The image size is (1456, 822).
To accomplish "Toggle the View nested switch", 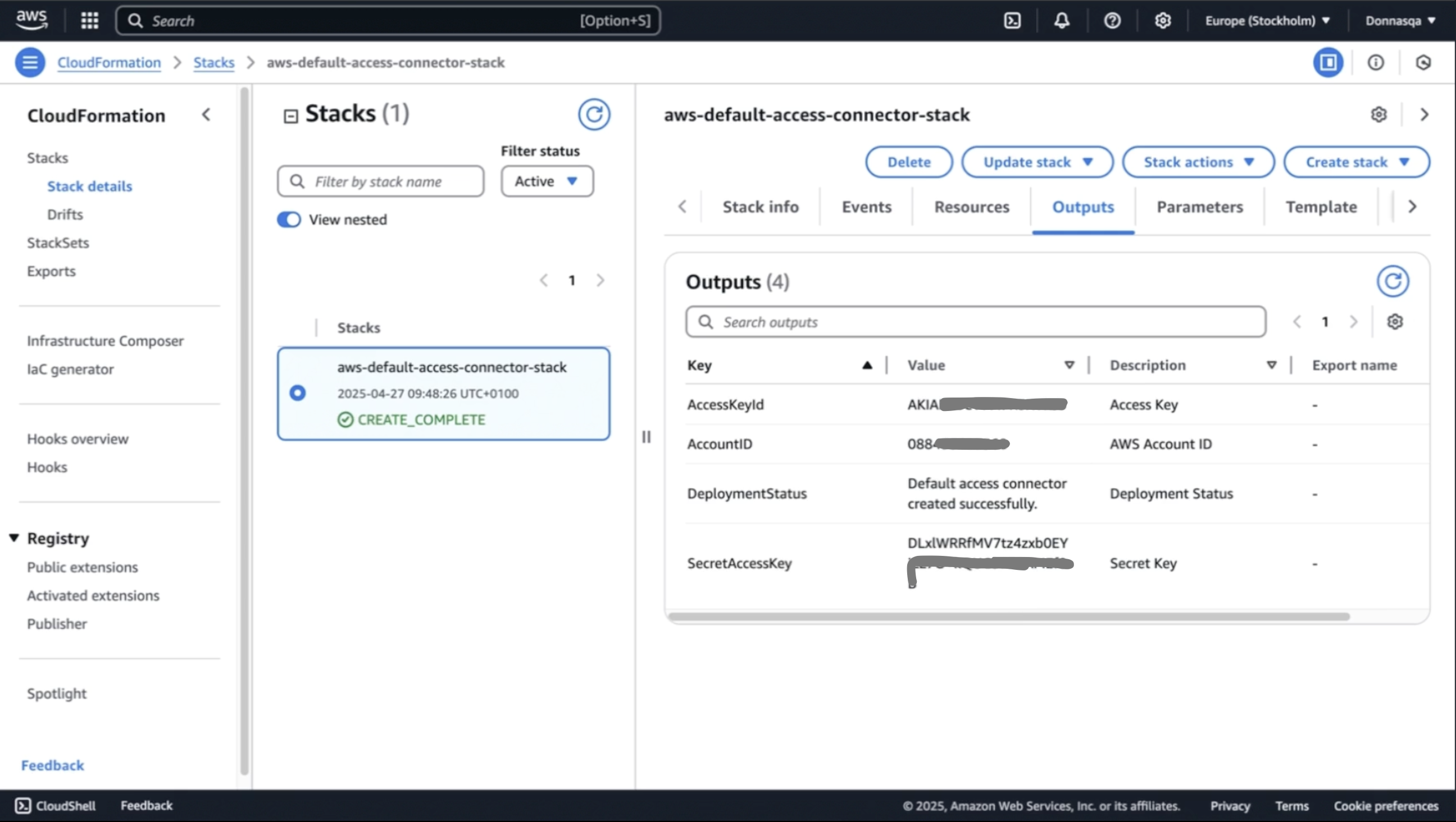I will [289, 220].
